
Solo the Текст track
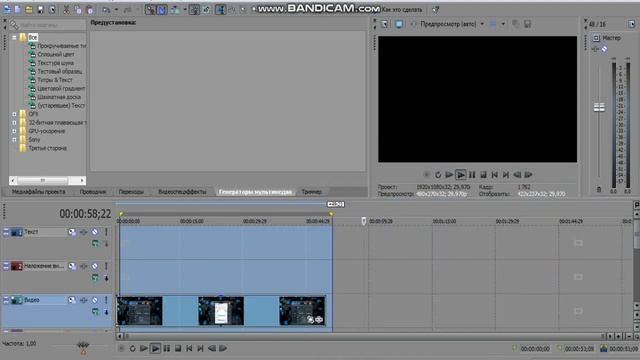click(106, 232)
